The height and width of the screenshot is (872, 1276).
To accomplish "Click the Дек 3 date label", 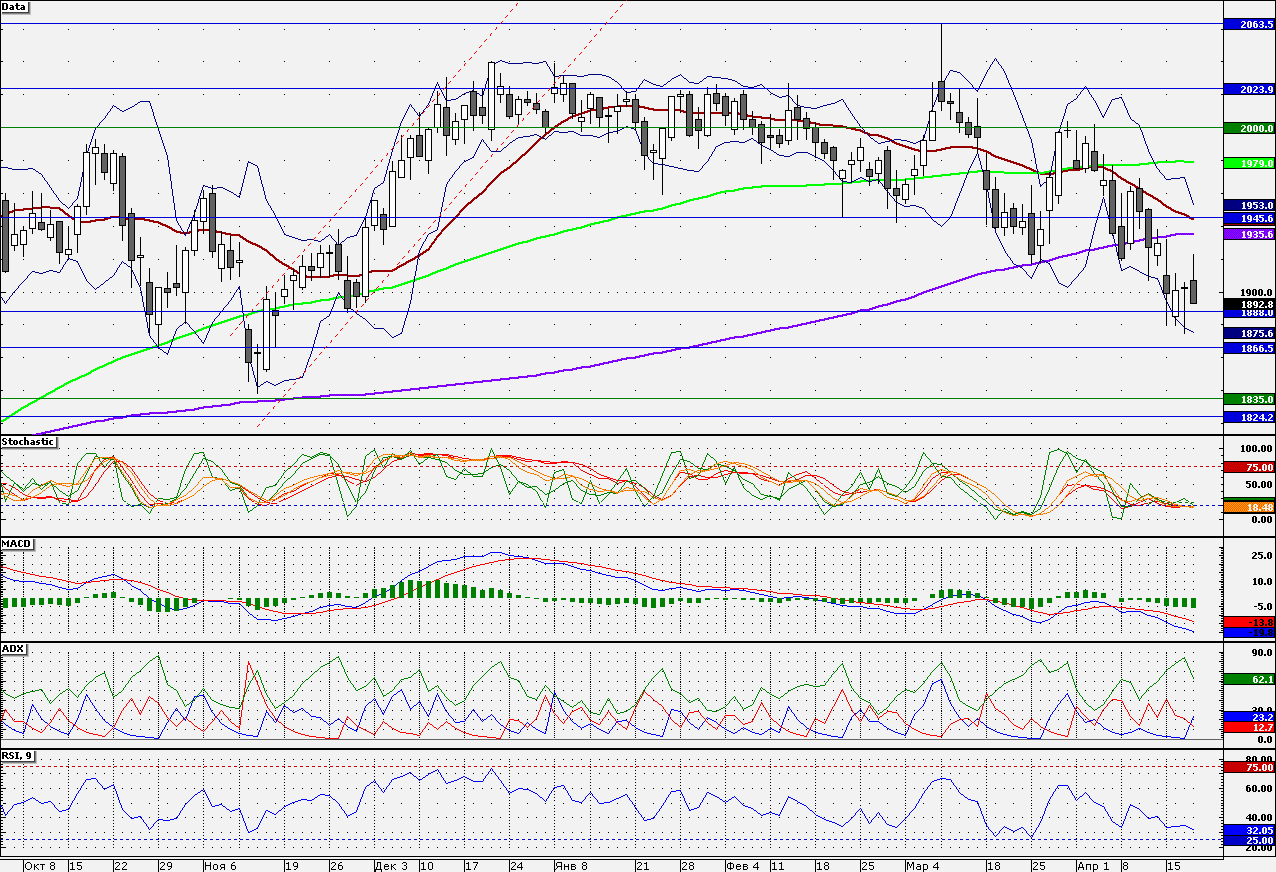I will (x=392, y=865).
